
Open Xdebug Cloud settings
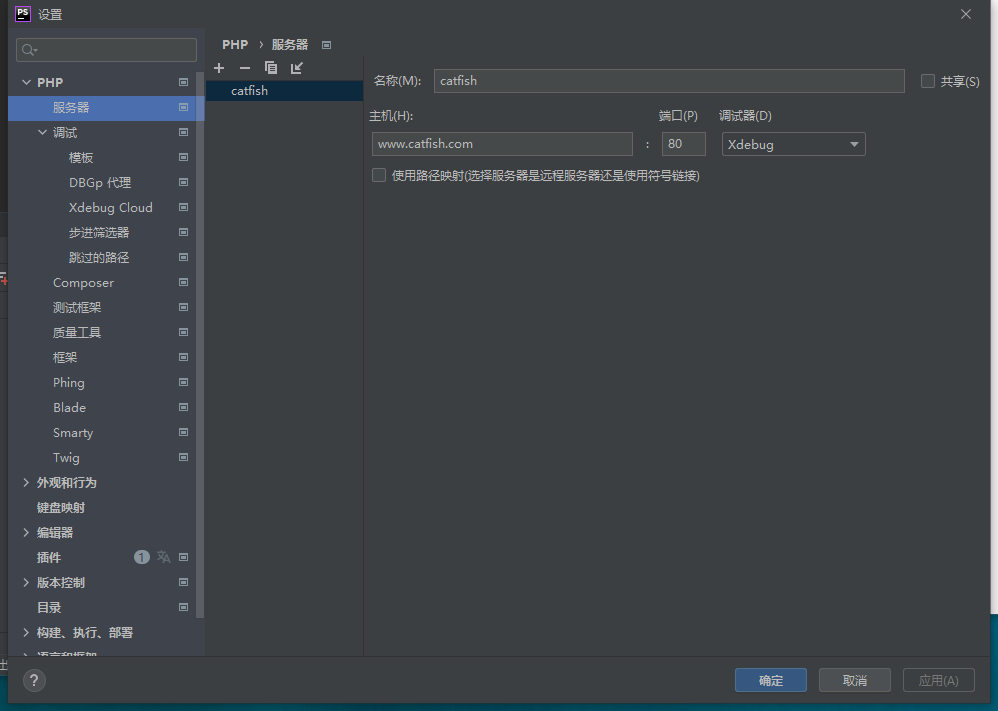(x=111, y=208)
